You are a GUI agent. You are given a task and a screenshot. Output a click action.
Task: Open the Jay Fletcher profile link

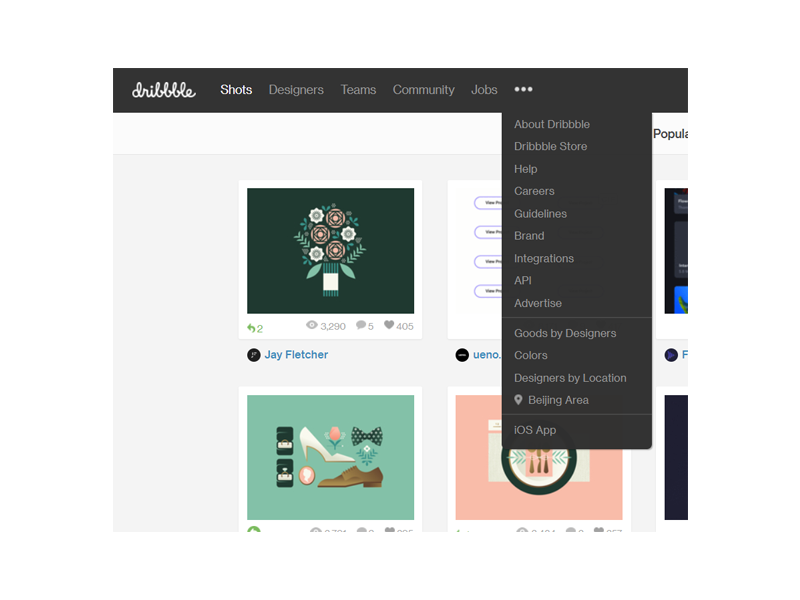click(296, 355)
